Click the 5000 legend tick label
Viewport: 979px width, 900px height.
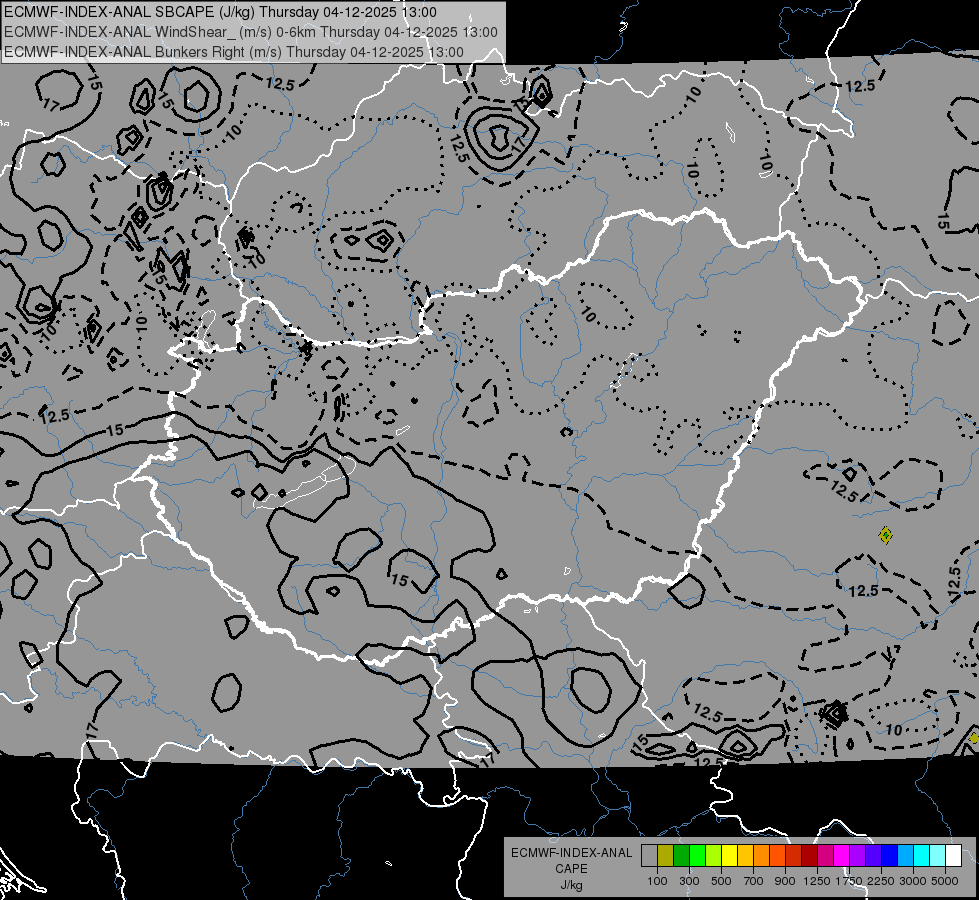[945, 881]
